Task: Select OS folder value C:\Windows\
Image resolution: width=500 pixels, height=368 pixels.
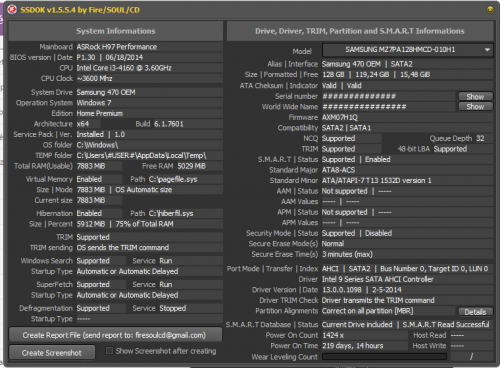Action: pyautogui.click(x=97, y=145)
